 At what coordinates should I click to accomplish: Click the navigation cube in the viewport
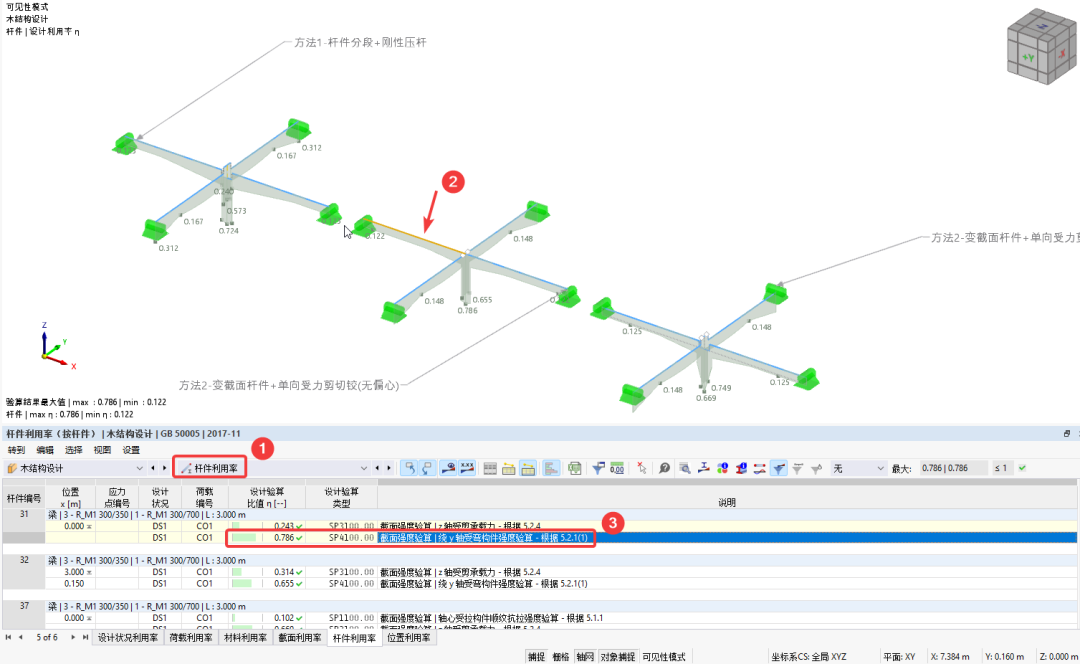pyautogui.click(x=1041, y=47)
